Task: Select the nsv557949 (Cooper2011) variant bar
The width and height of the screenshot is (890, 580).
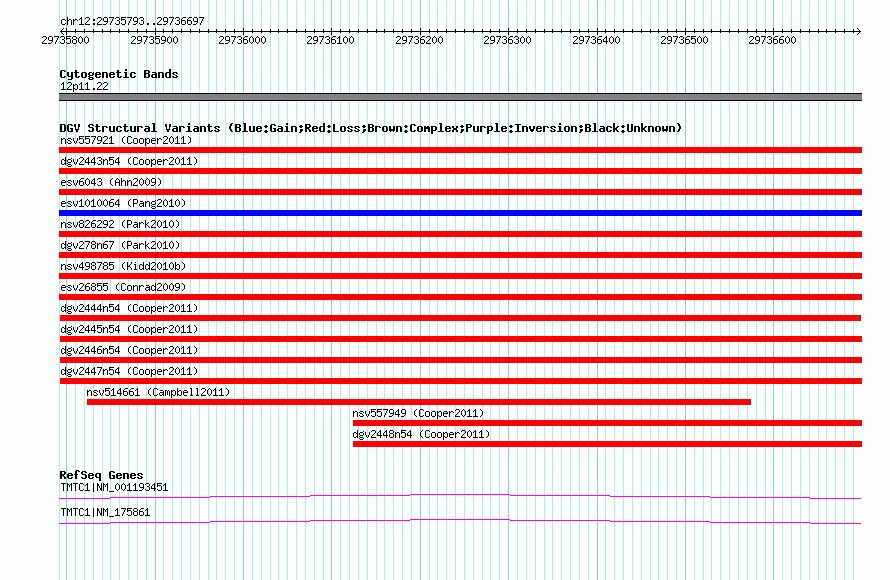Action: click(x=607, y=423)
